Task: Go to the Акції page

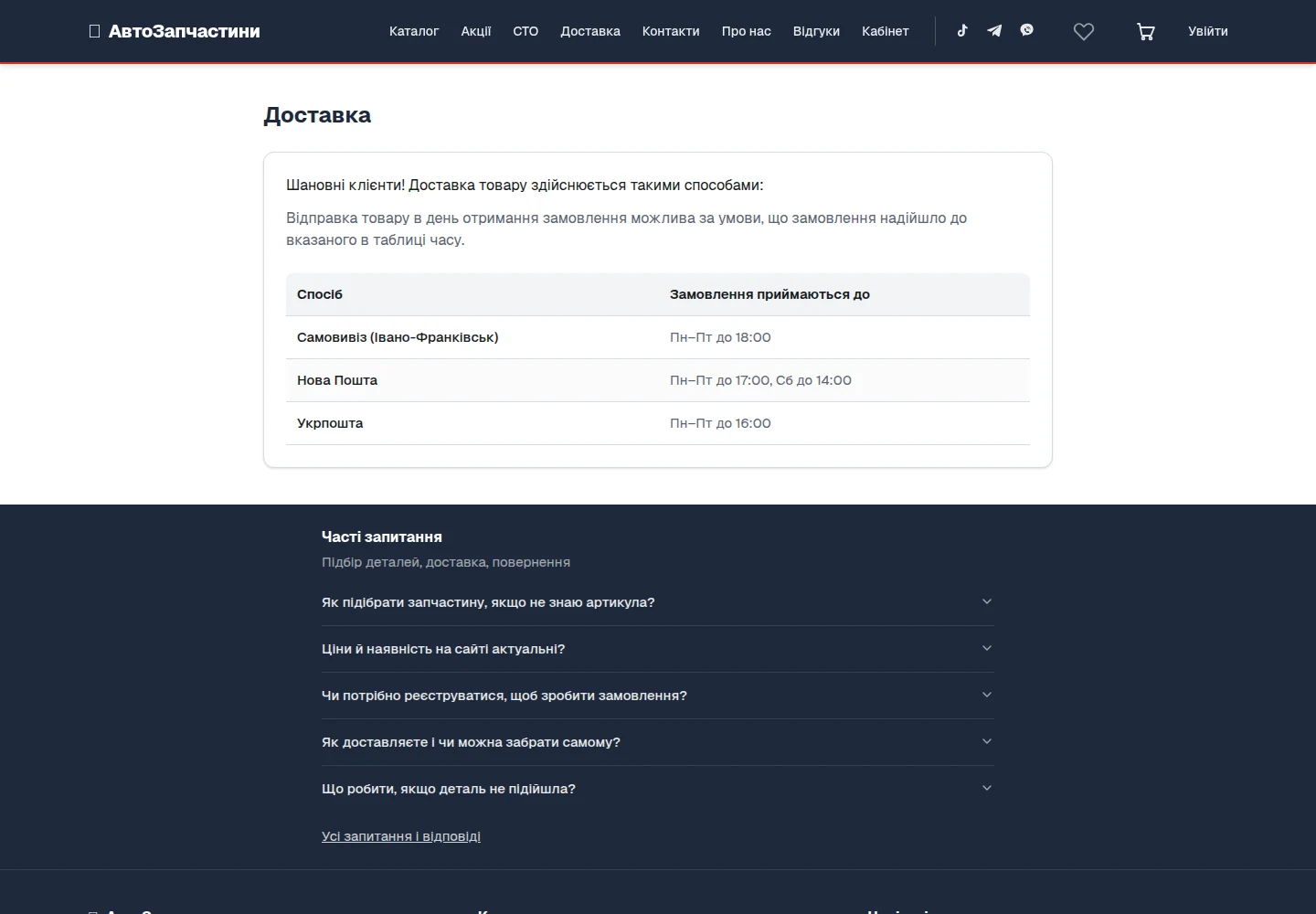Action: [476, 31]
